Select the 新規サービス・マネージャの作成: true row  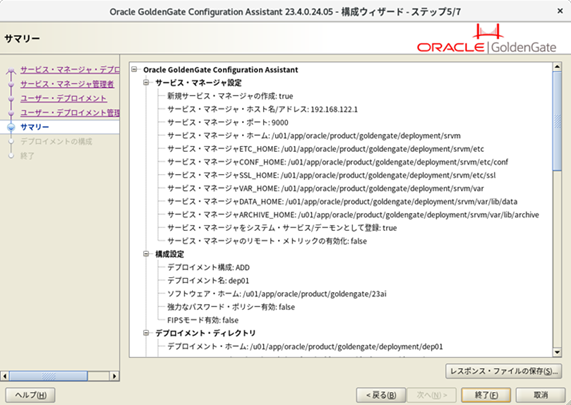click(230, 96)
